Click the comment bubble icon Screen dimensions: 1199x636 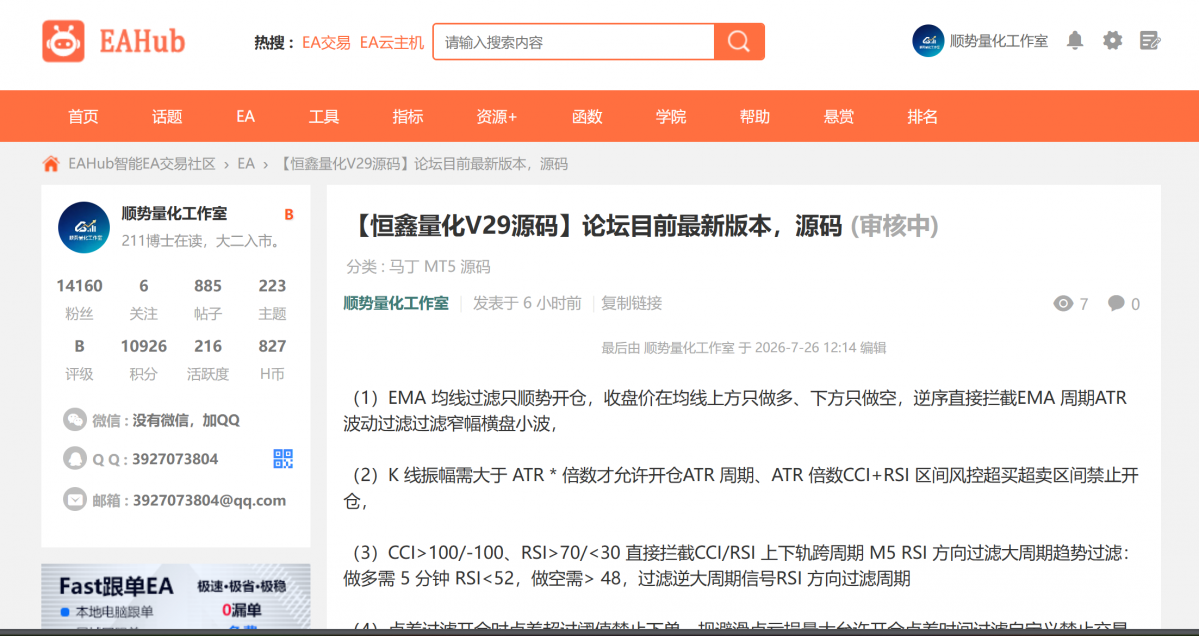(x=1116, y=303)
